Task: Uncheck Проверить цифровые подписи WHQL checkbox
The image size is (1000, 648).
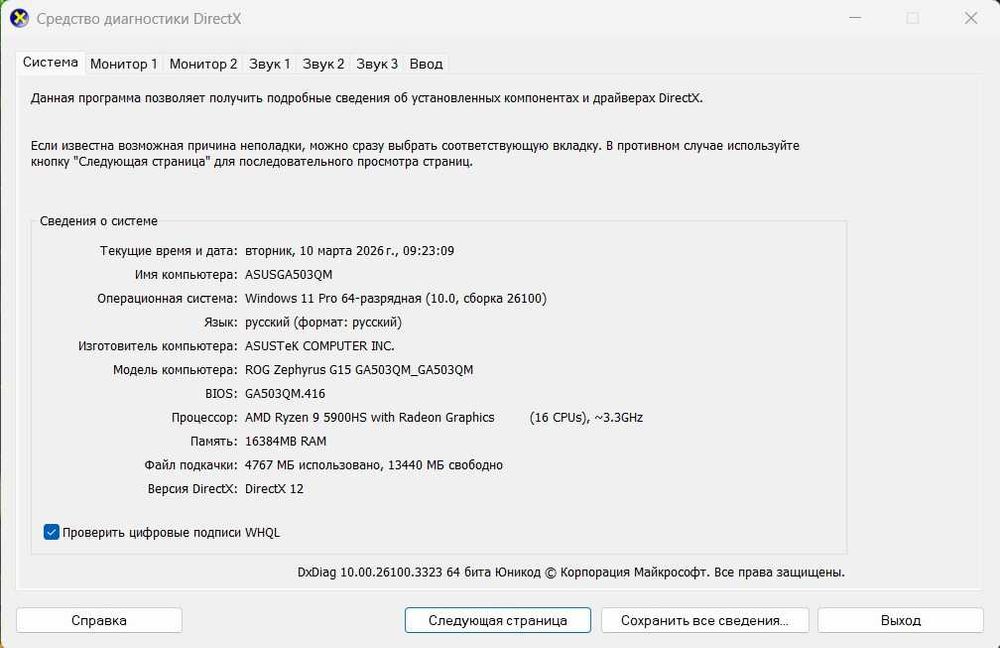Action: (x=51, y=532)
